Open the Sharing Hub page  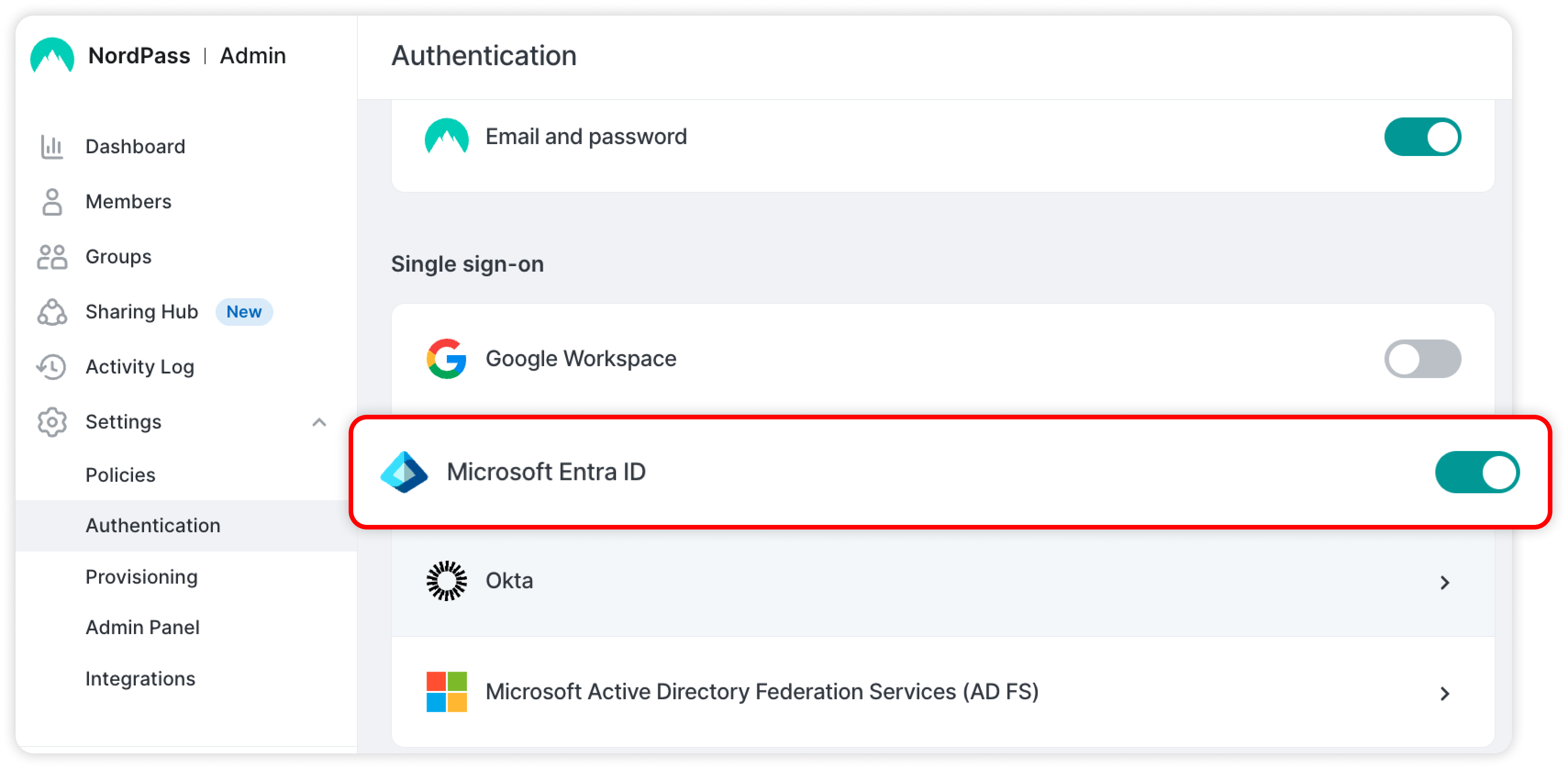[x=142, y=312]
